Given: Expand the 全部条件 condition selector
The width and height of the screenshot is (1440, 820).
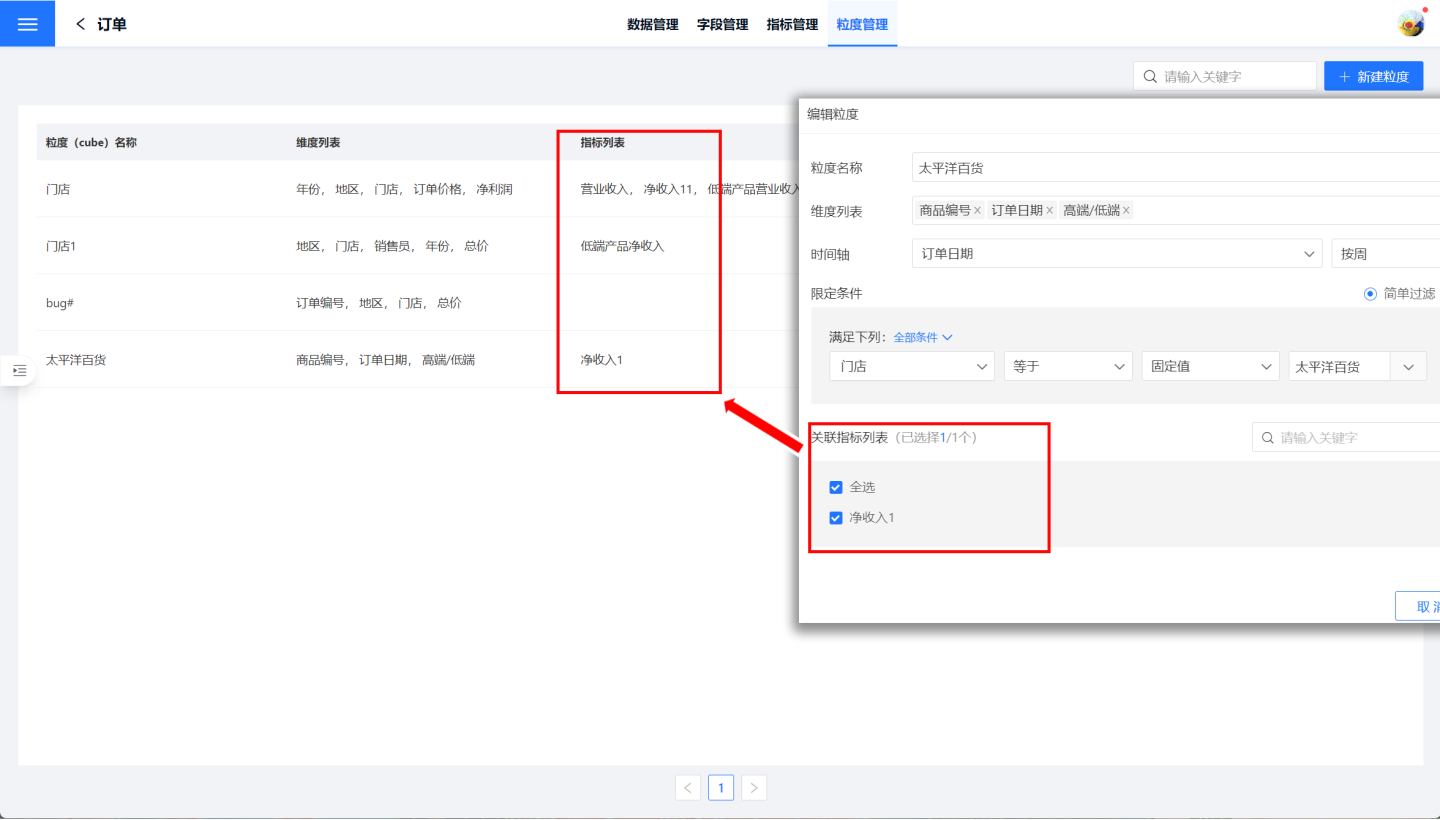Looking at the screenshot, I should pyautogui.click(x=922, y=338).
